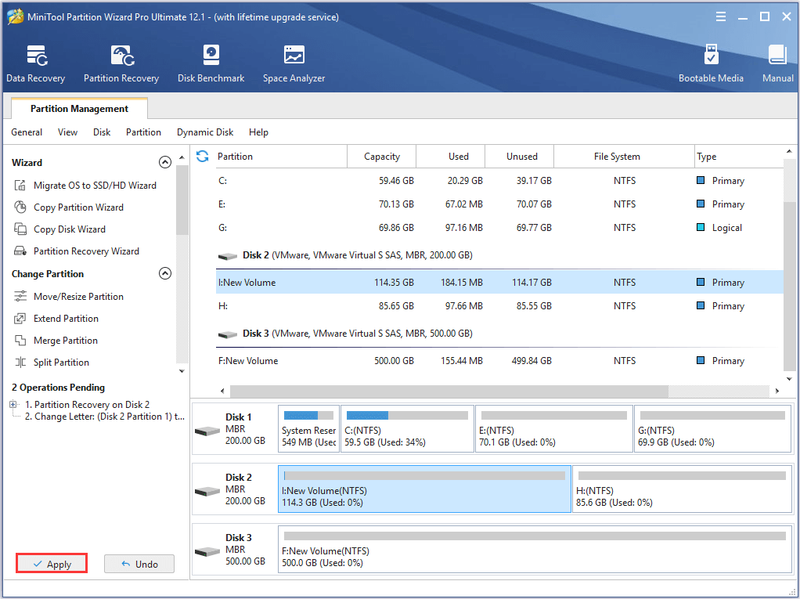Viewport: 800px width, 599px height.
Task: Click the horizontal scrollbar under the partition list
Action: [x=449, y=391]
